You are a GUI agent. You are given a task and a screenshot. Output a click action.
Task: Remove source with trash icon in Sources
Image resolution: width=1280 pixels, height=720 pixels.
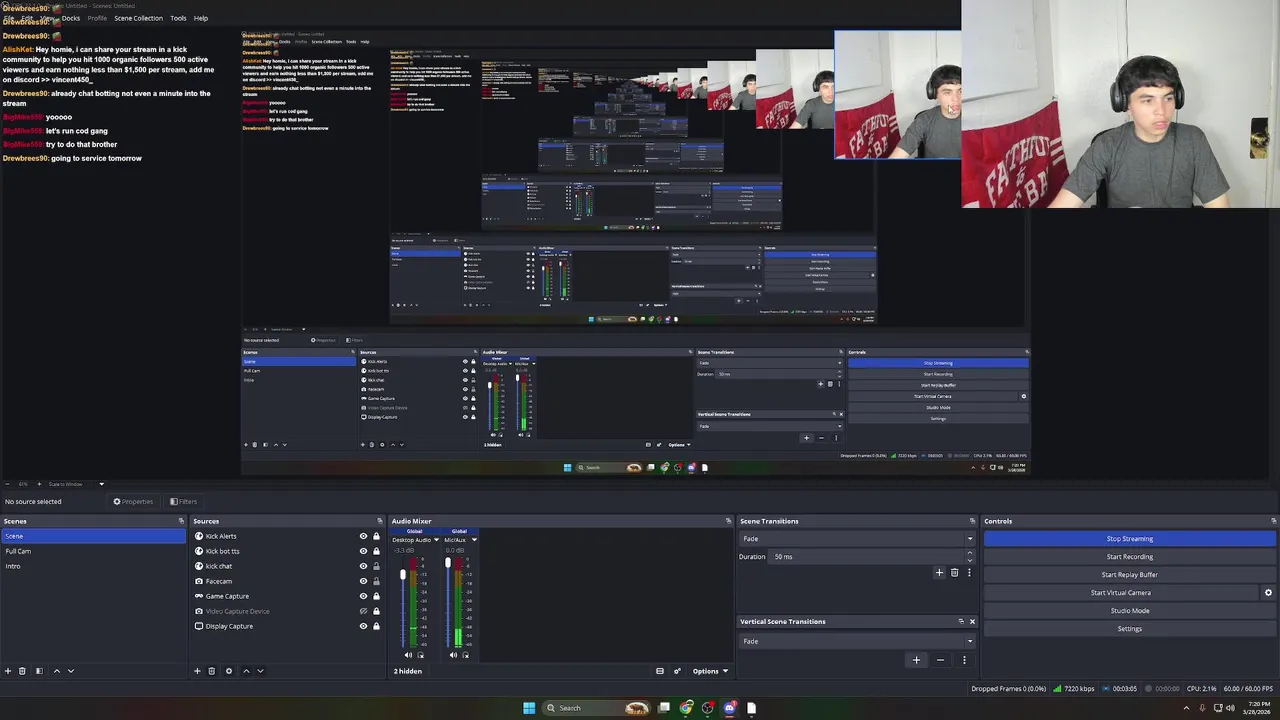click(211, 671)
